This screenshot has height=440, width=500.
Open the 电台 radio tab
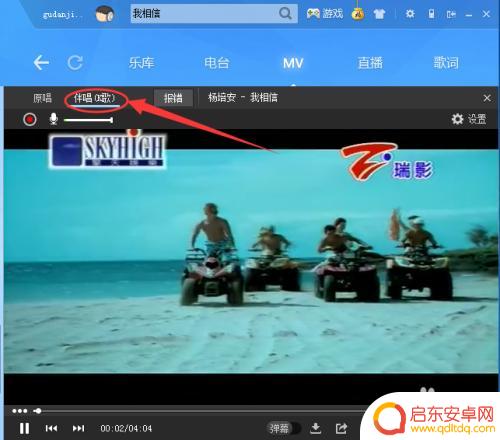tap(217, 63)
